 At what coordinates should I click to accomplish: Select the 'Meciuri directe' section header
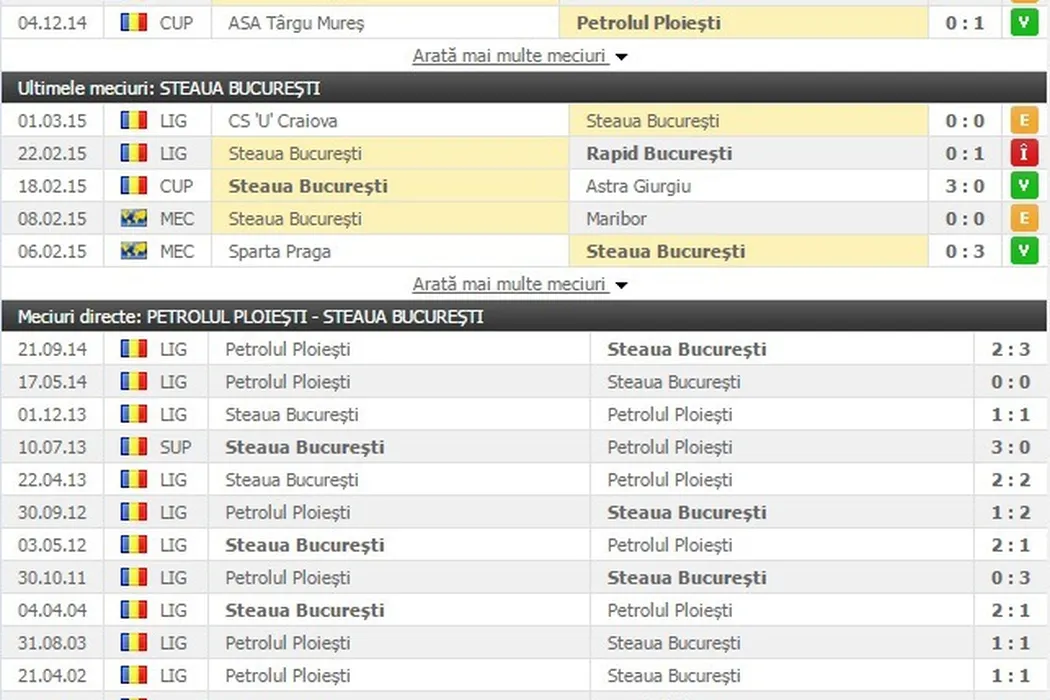click(x=250, y=316)
